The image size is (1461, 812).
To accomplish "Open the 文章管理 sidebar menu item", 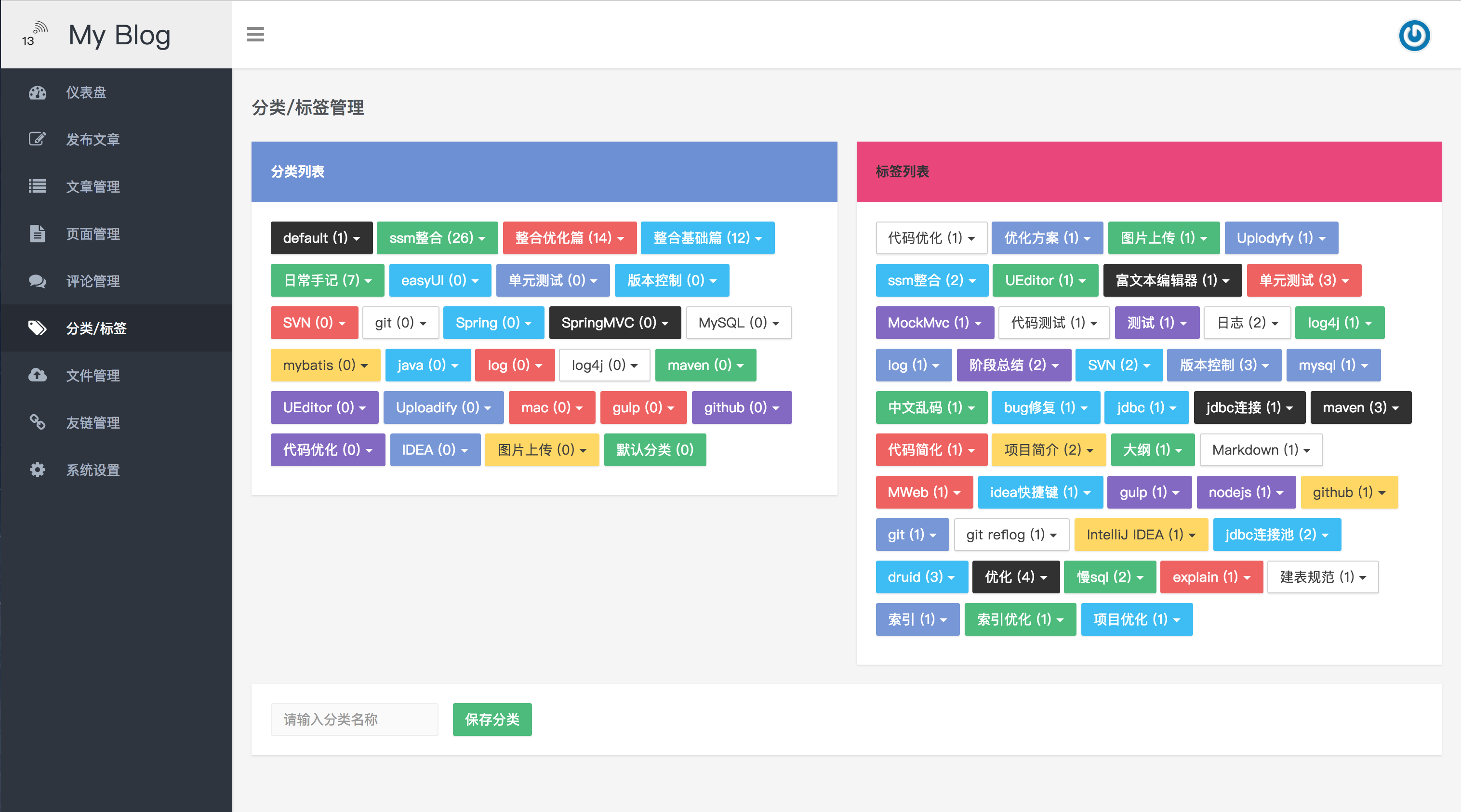I will (x=93, y=186).
